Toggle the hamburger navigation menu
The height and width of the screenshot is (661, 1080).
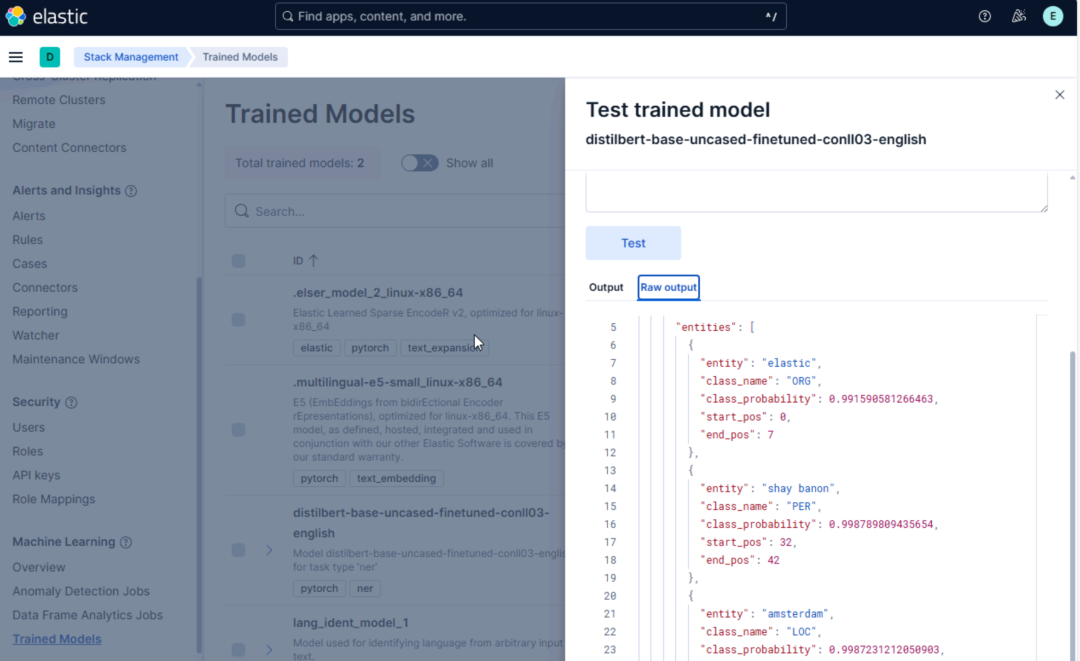pos(16,57)
